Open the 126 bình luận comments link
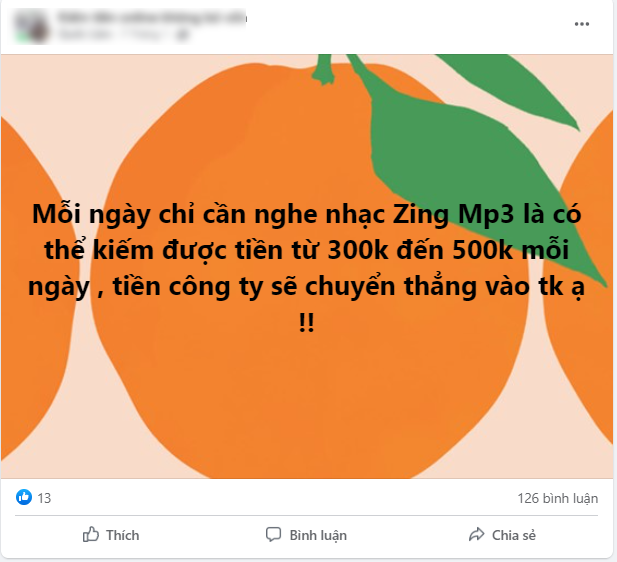617x562 pixels. click(557, 498)
